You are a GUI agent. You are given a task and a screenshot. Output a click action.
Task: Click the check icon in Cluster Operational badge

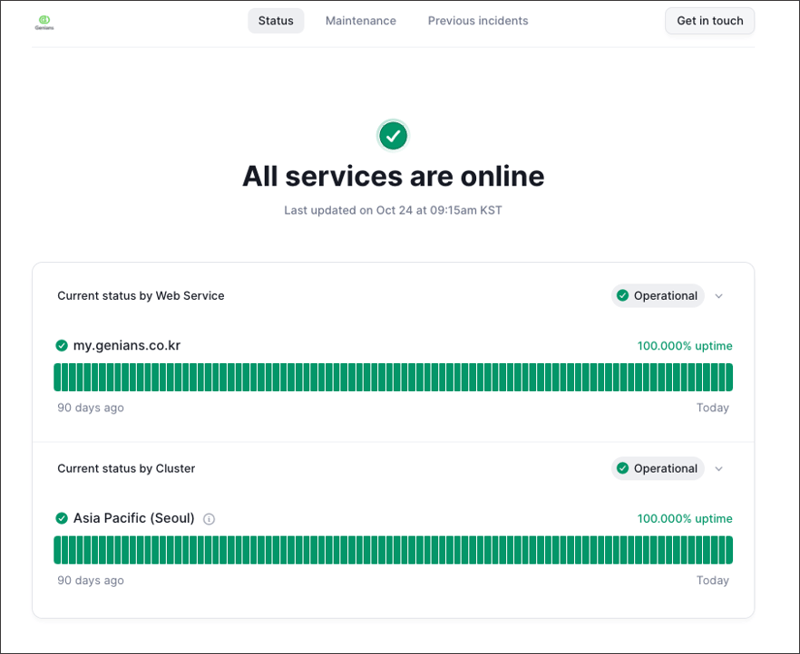click(x=622, y=468)
